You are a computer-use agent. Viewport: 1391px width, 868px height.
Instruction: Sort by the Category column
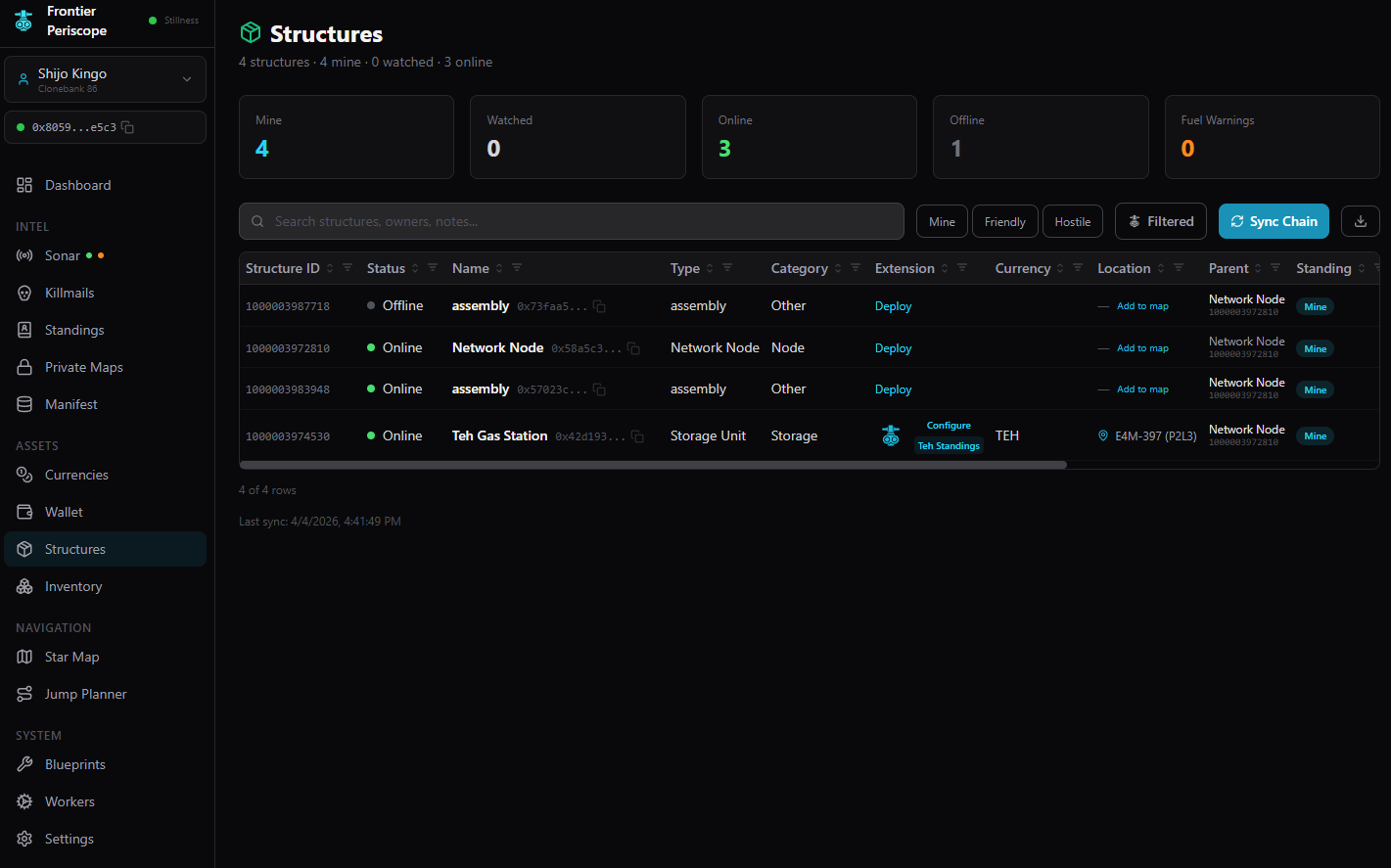point(838,268)
